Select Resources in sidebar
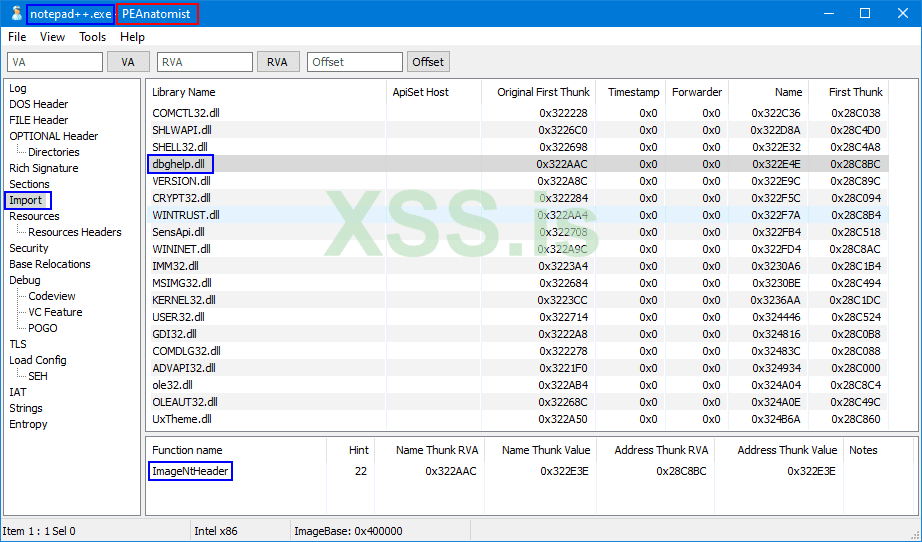Image resolution: width=922 pixels, height=542 pixels. pyautogui.click(x=34, y=216)
